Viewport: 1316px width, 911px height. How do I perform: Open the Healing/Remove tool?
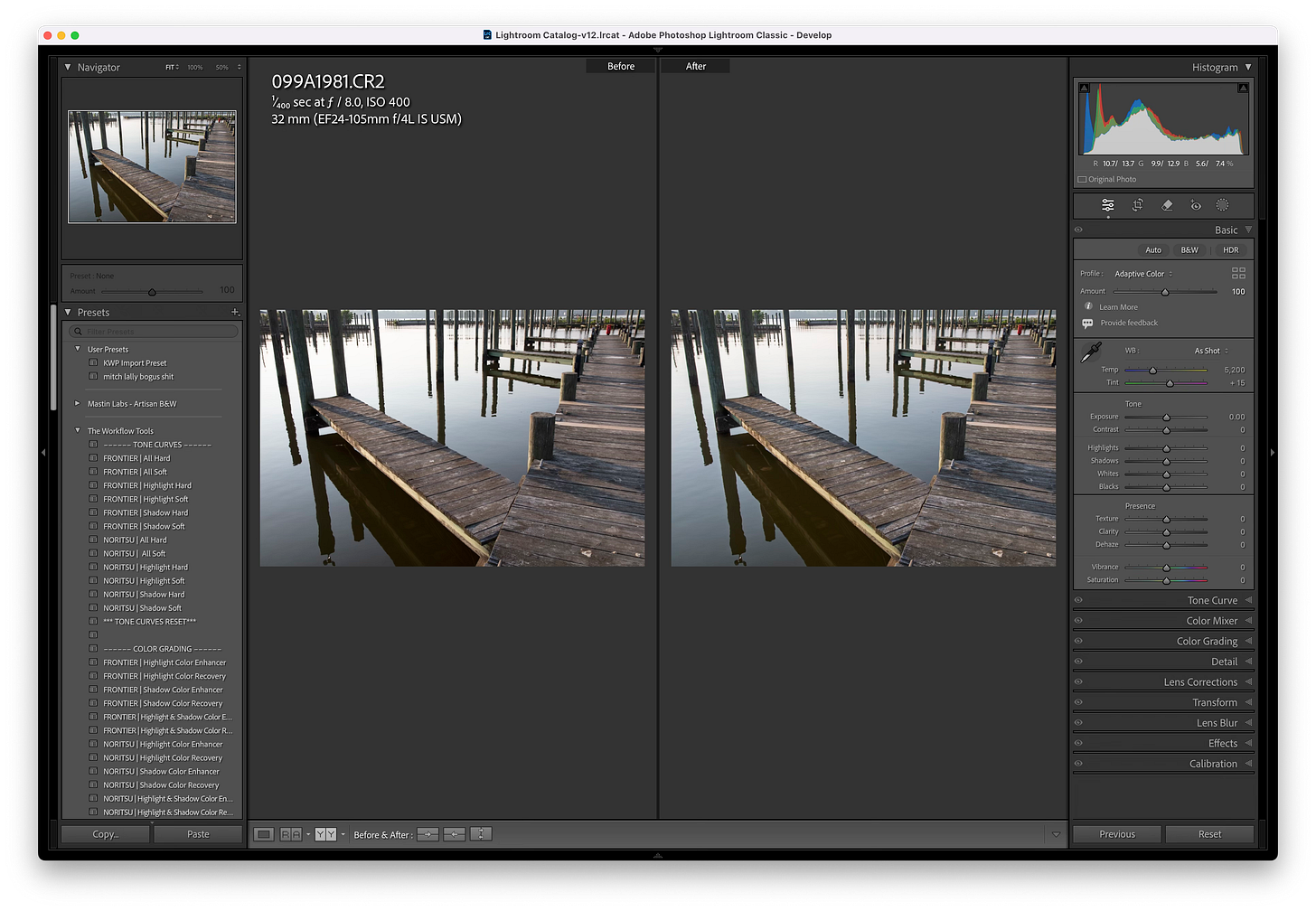point(1167,205)
